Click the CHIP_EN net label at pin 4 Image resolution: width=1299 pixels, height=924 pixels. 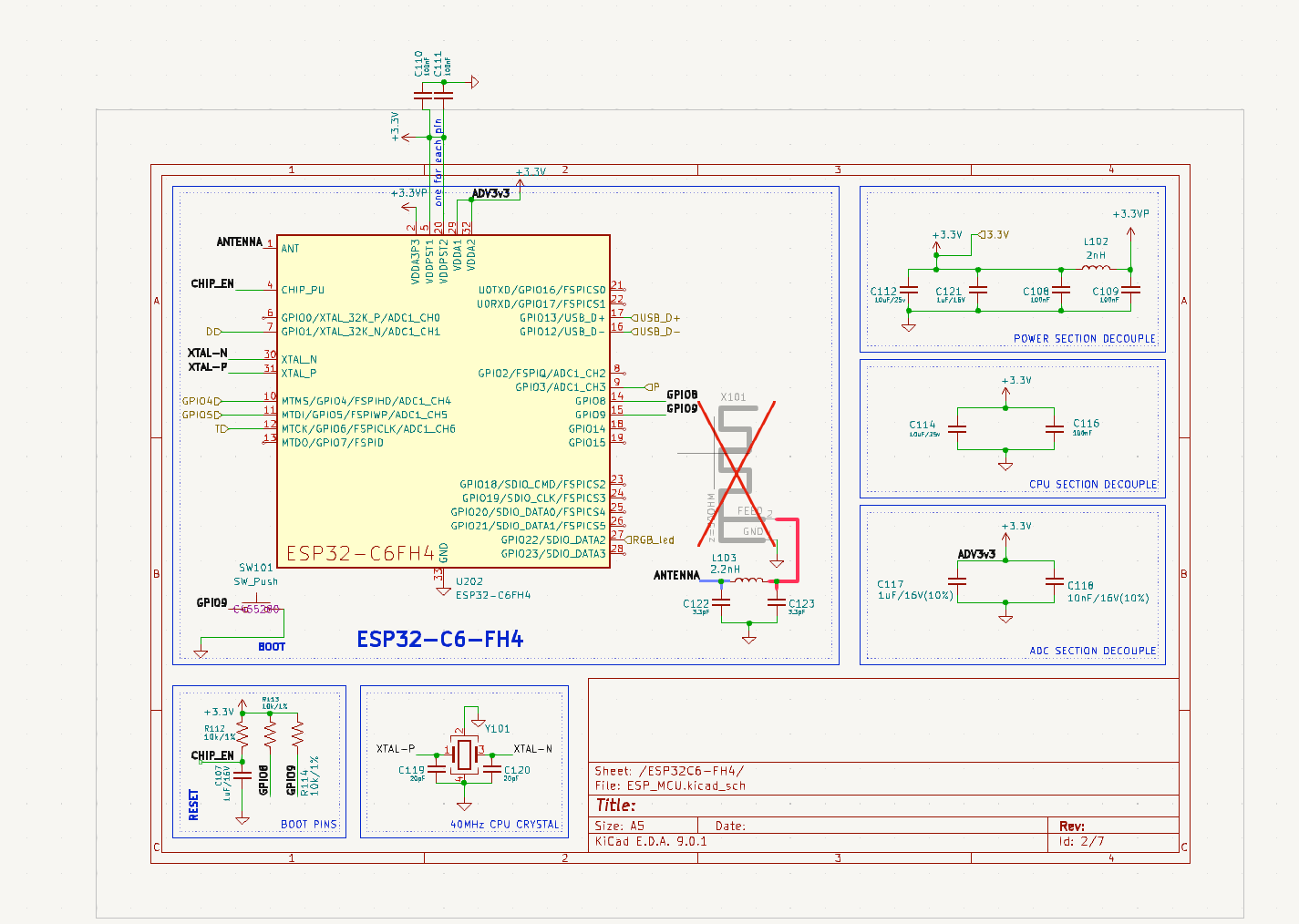point(212,283)
